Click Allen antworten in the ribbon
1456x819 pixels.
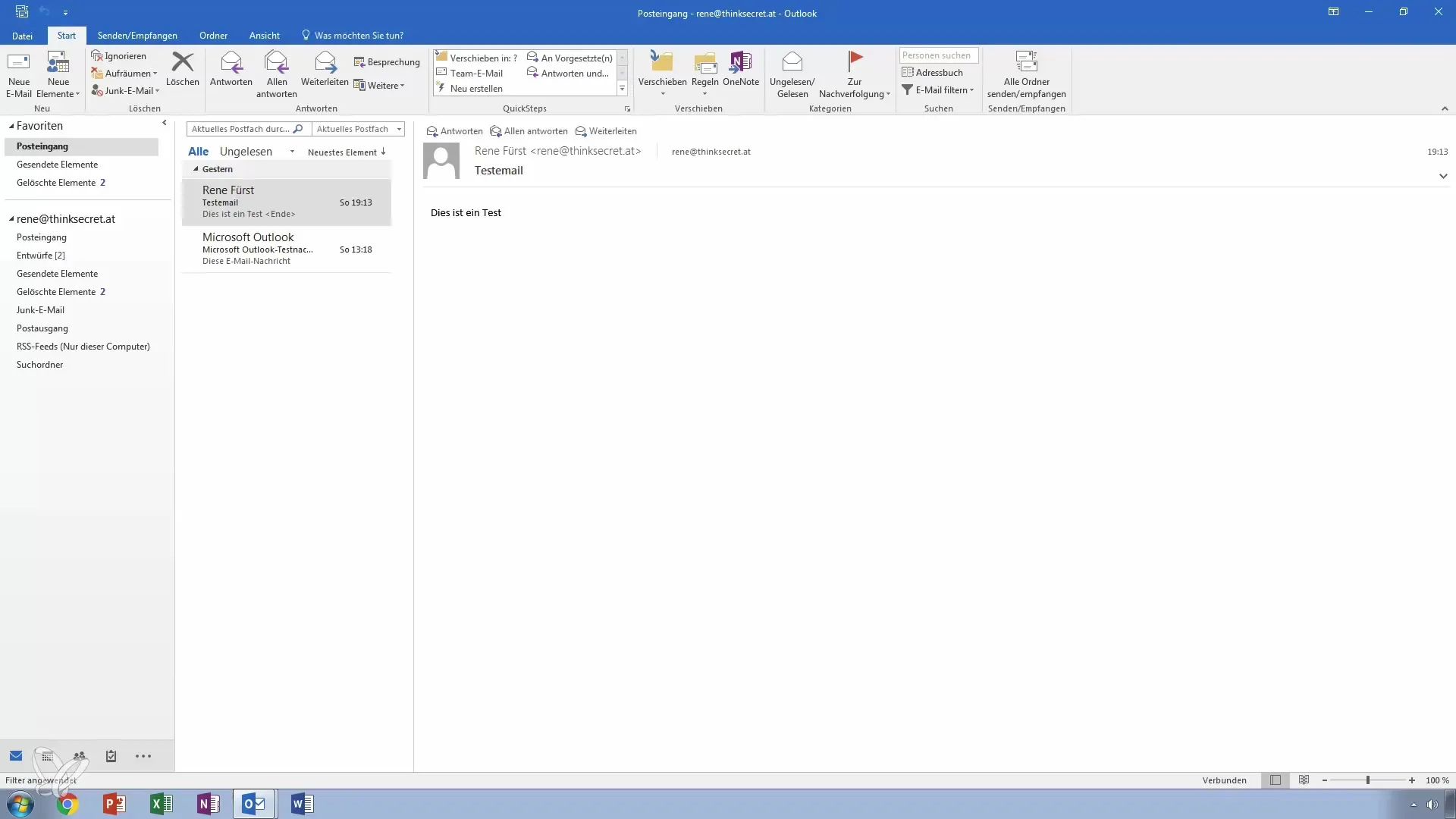277,74
